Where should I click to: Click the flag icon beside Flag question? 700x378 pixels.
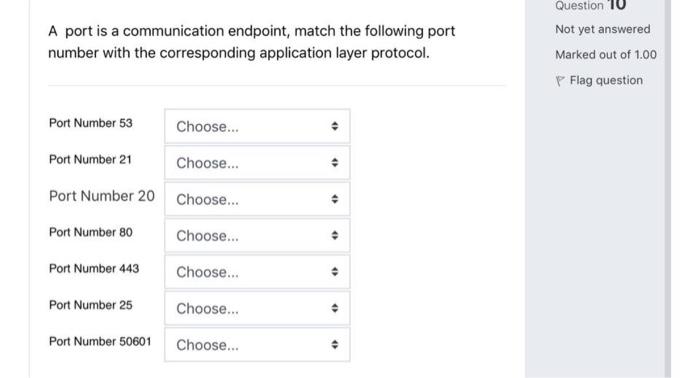[x=560, y=81]
